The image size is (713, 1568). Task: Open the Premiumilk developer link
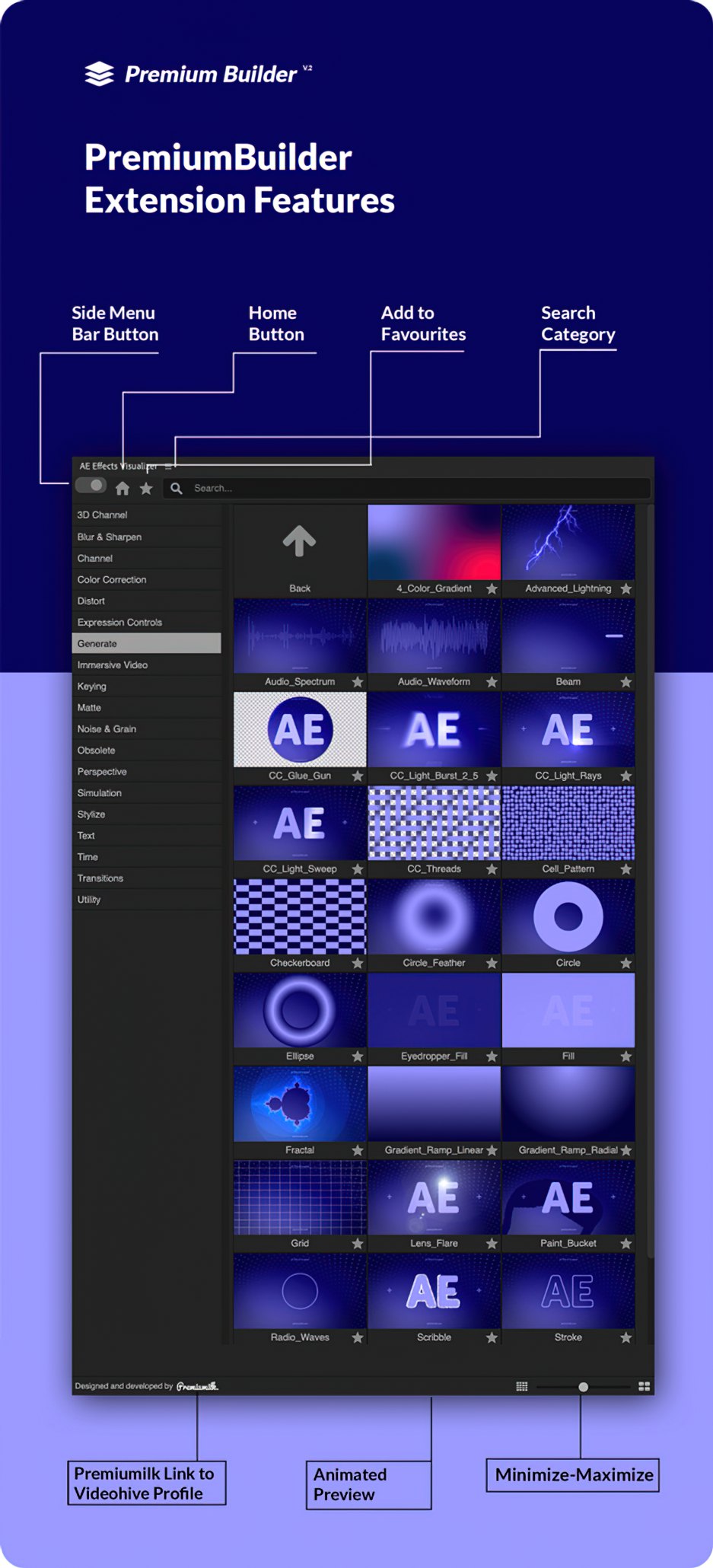(198, 1386)
